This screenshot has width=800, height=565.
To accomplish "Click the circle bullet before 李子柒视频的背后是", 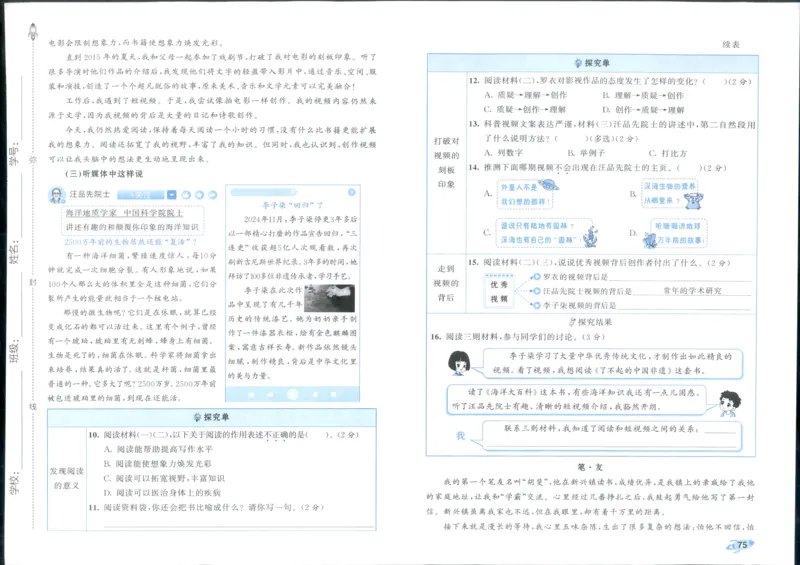I will (536, 305).
